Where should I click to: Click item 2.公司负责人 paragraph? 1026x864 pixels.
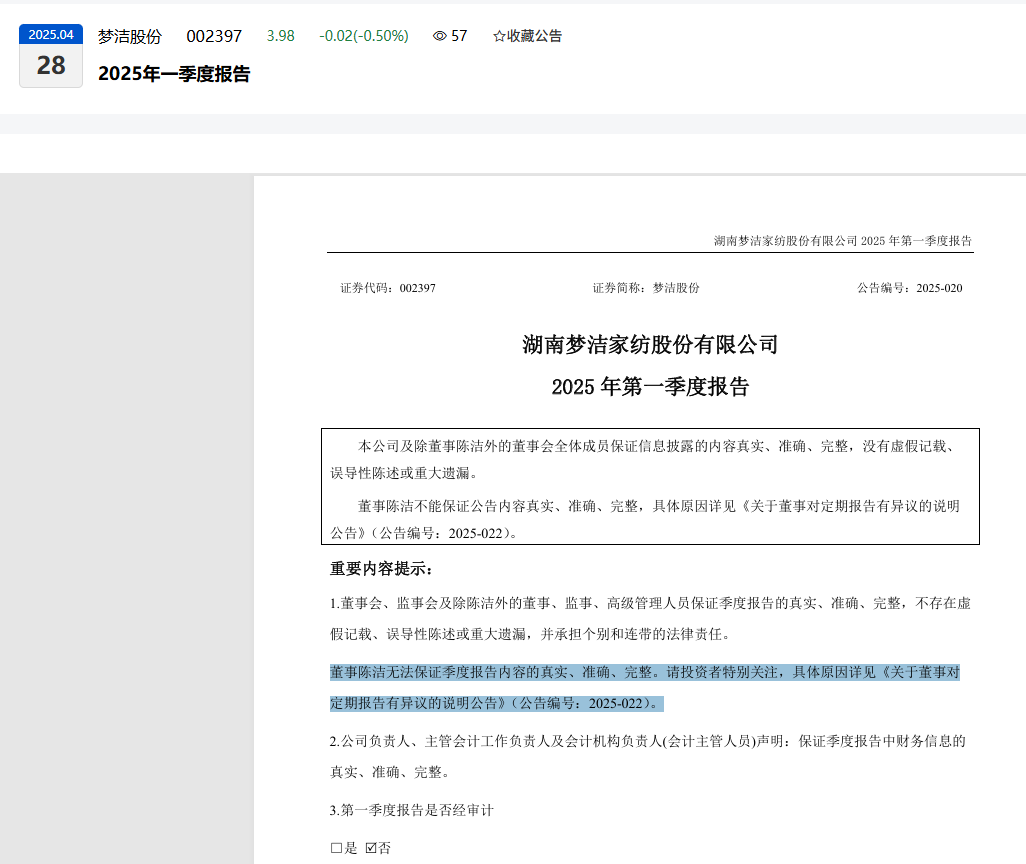point(648,757)
